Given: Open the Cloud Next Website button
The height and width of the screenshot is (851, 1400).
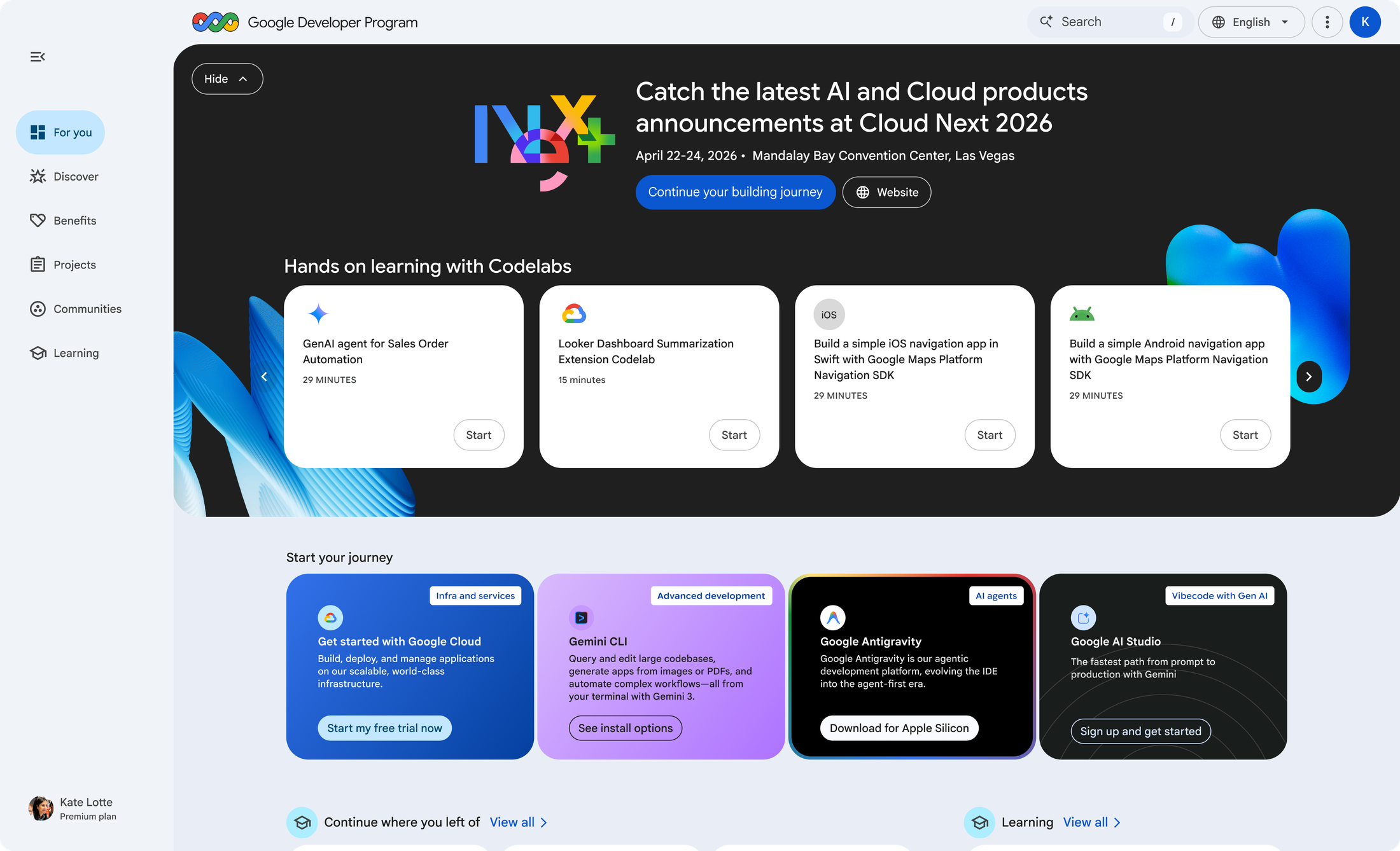Looking at the screenshot, I should tap(886, 191).
